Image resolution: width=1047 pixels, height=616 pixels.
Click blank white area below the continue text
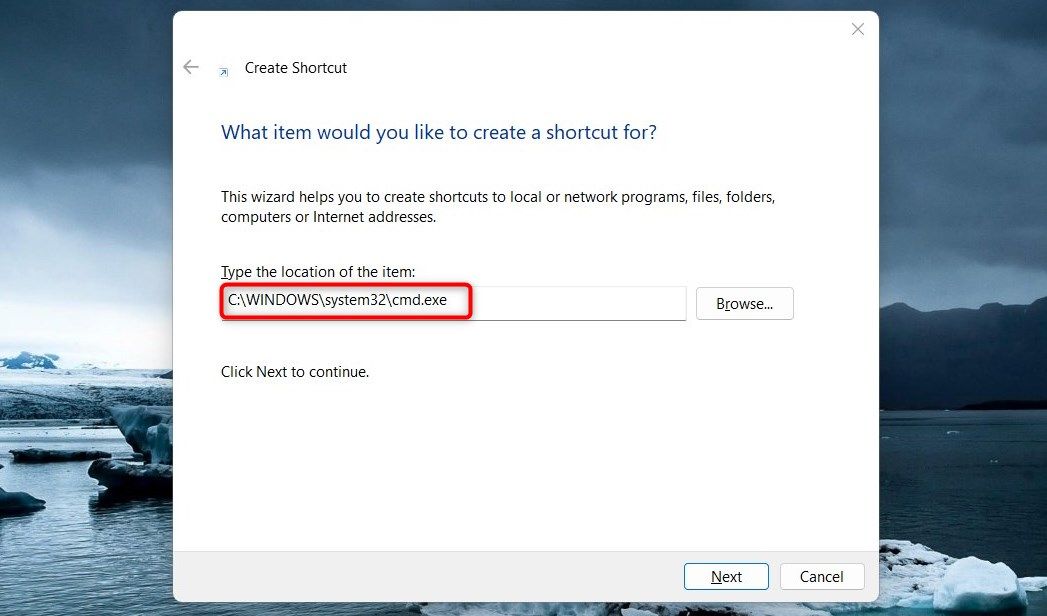[x=526, y=467]
